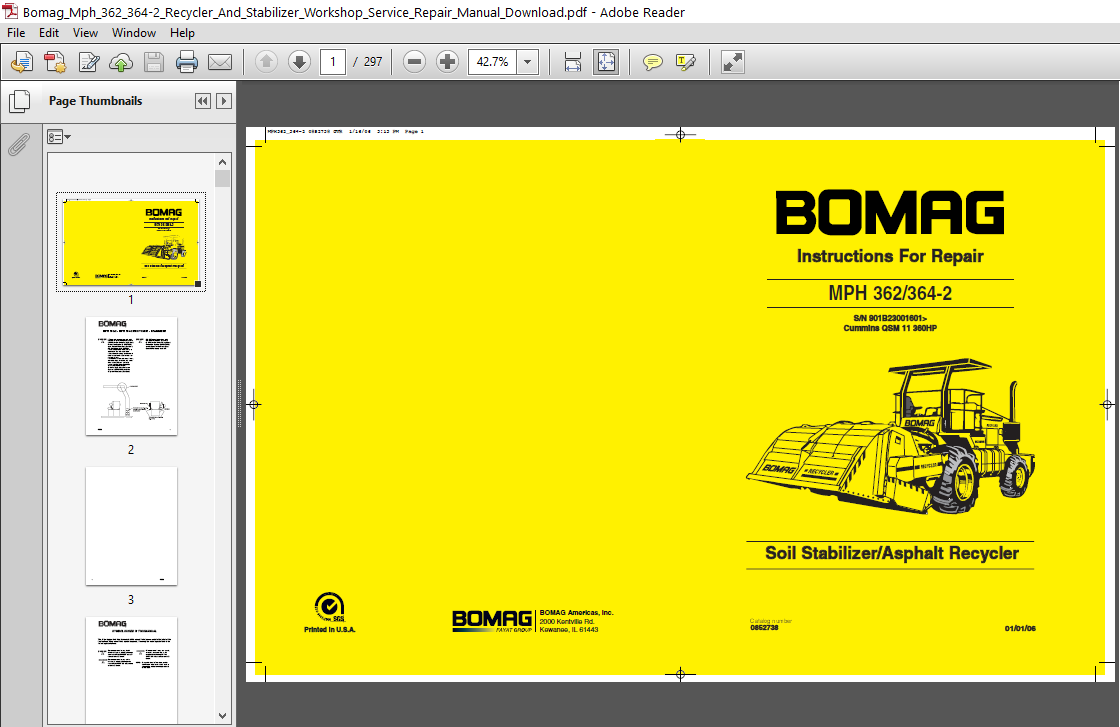
Task: Click the BOMAG Americas address text
Action: pyautogui.click(x=576, y=621)
